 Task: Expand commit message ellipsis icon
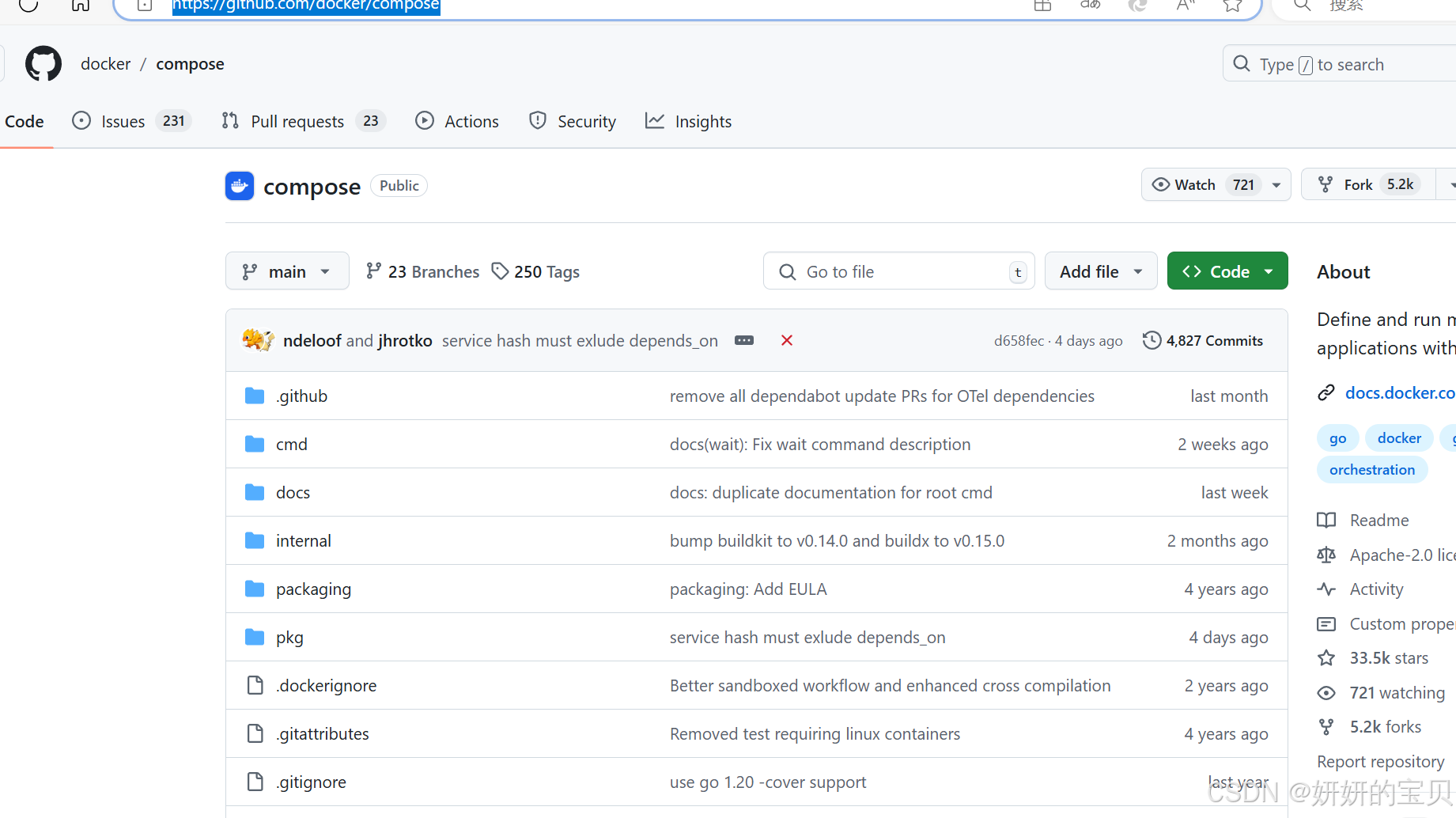click(744, 340)
